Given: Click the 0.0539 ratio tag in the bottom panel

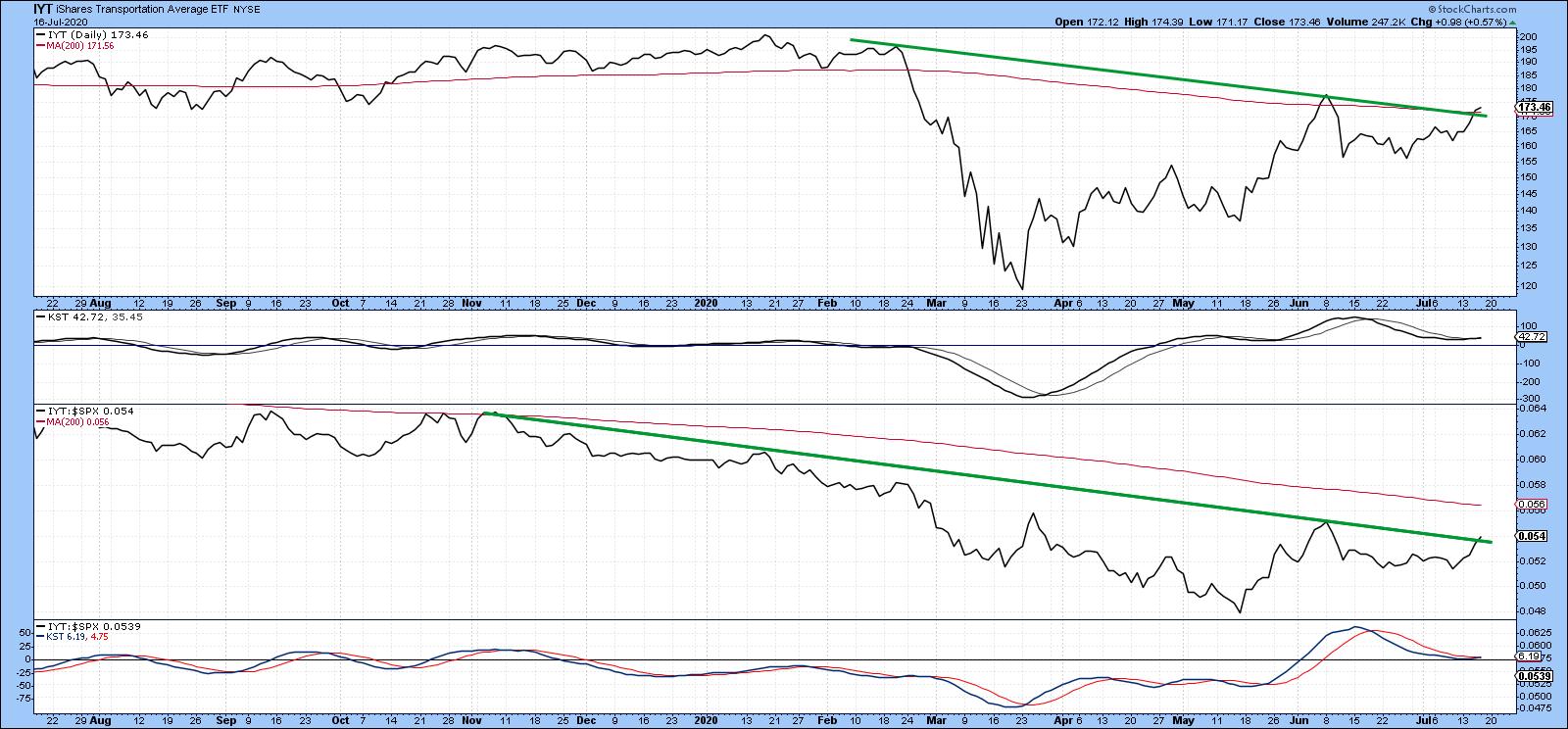Looking at the screenshot, I should (x=1534, y=676).
